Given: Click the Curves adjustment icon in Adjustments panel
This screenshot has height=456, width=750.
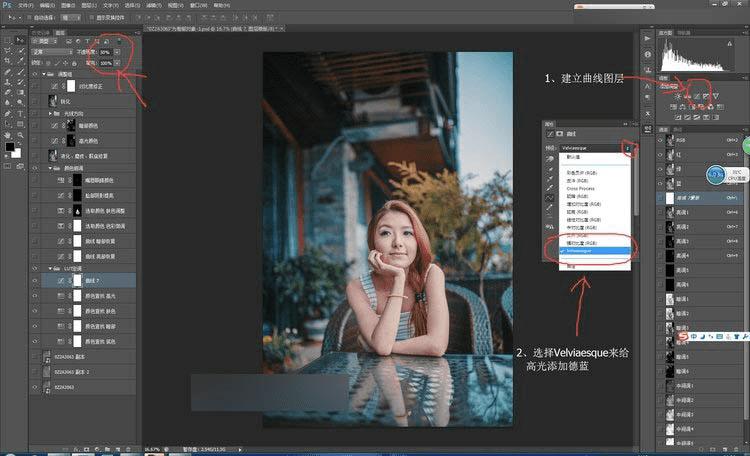Looking at the screenshot, I should (x=696, y=96).
